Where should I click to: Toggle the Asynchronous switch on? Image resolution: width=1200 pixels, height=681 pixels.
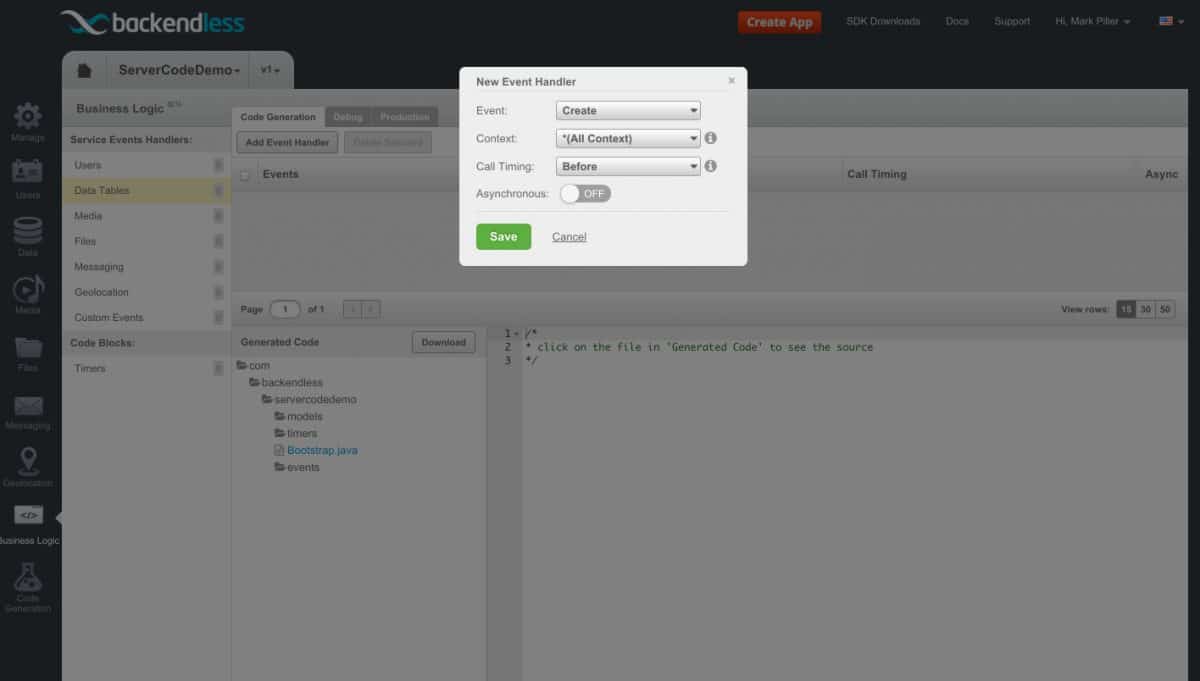pos(585,194)
